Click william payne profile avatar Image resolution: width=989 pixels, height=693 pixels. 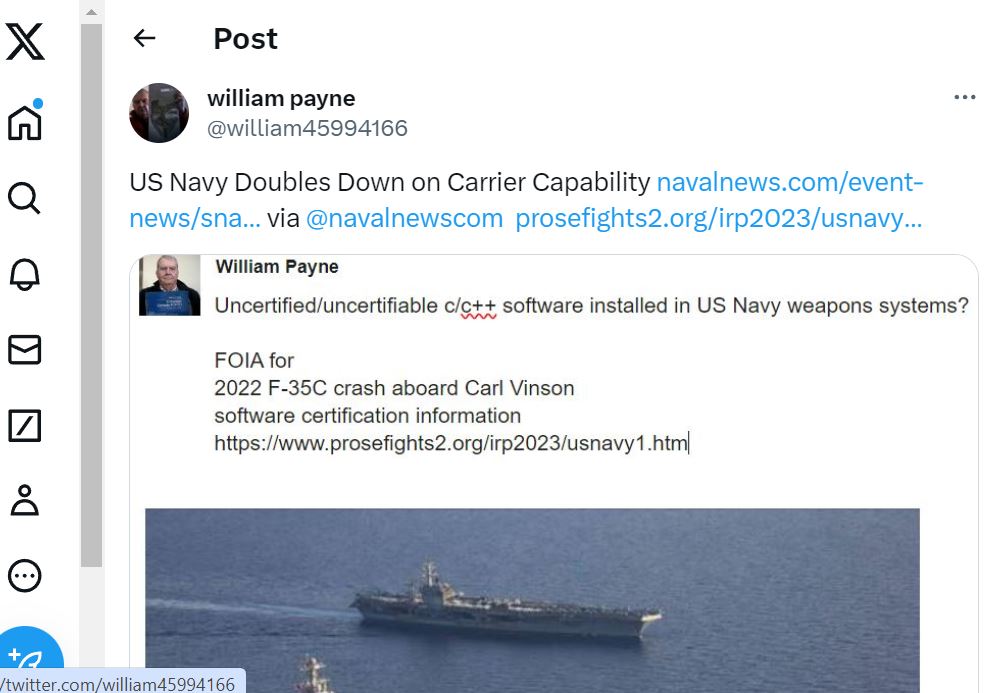tap(159, 113)
